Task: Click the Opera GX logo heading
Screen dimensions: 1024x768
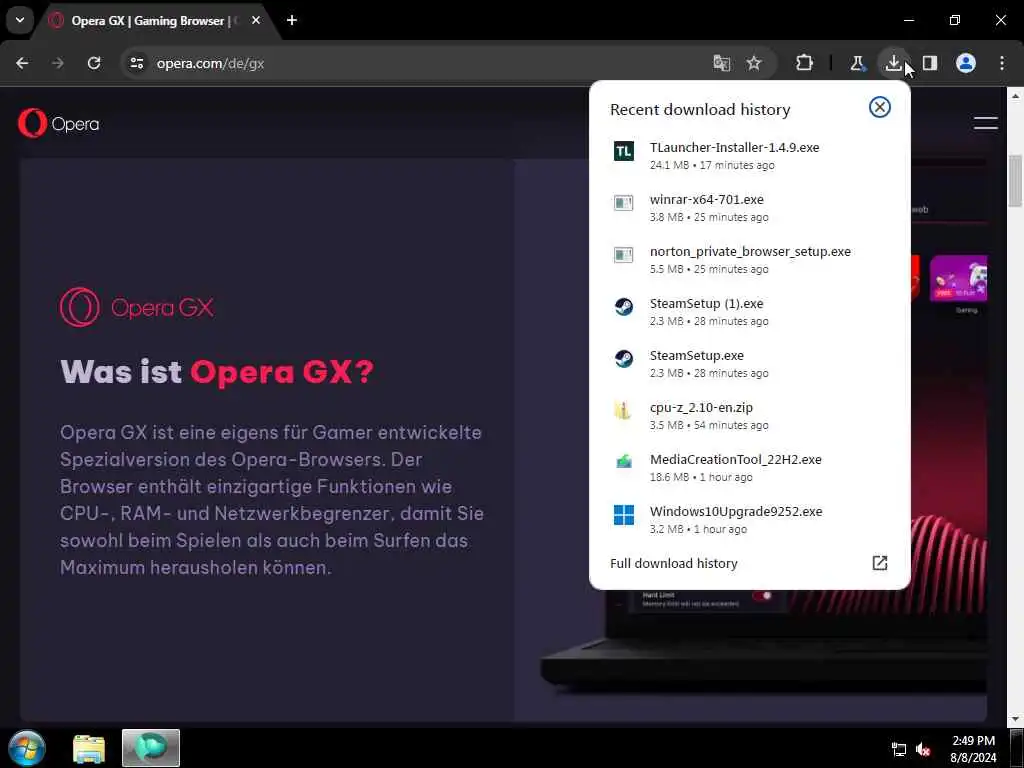Action: (x=136, y=307)
